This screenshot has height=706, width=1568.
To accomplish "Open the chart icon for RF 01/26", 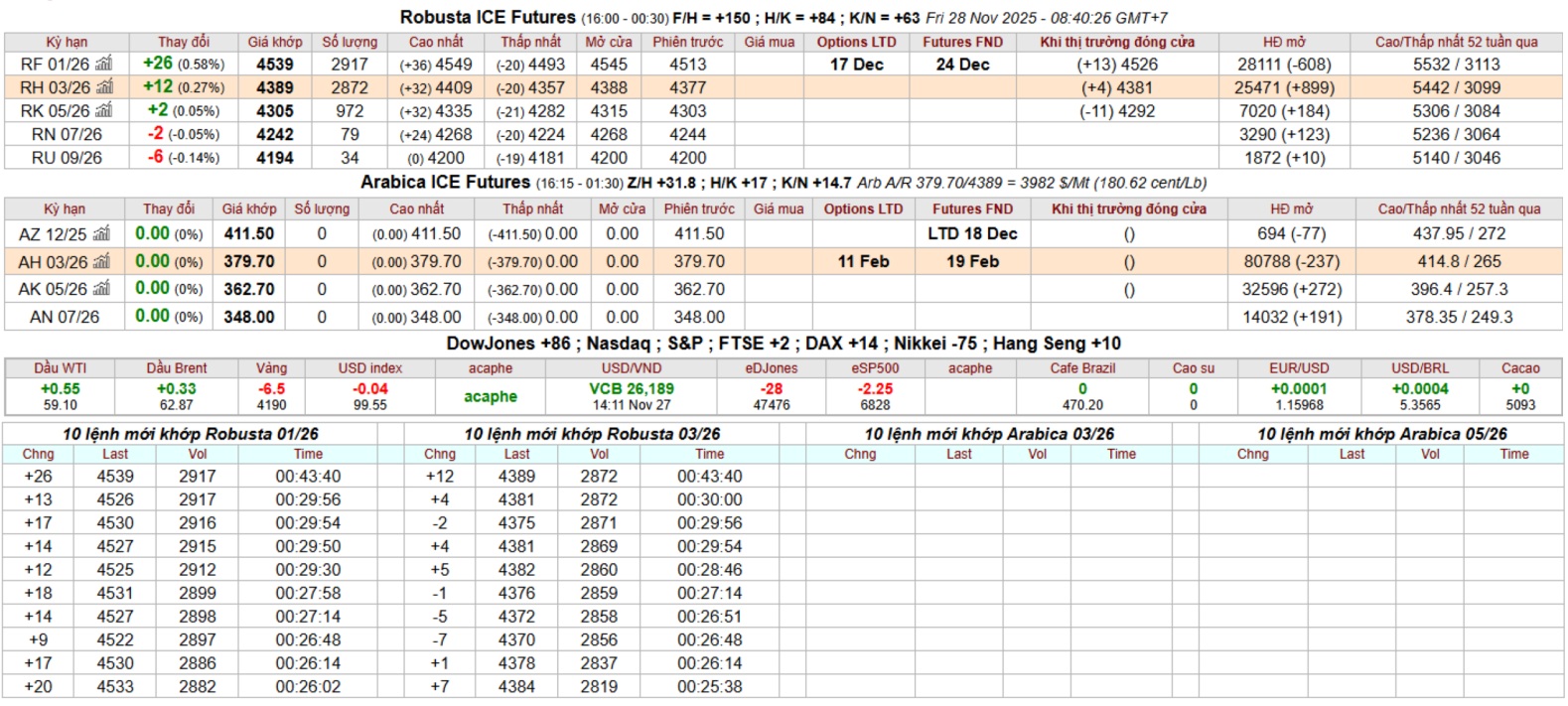I will coord(104,65).
